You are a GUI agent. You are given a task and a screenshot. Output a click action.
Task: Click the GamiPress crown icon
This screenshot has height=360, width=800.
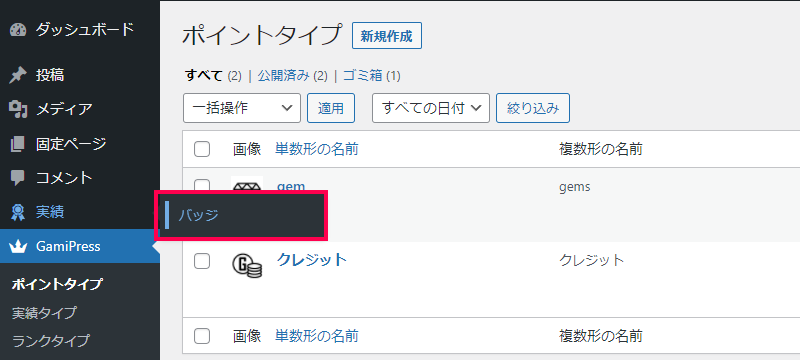click(x=18, y=247)
